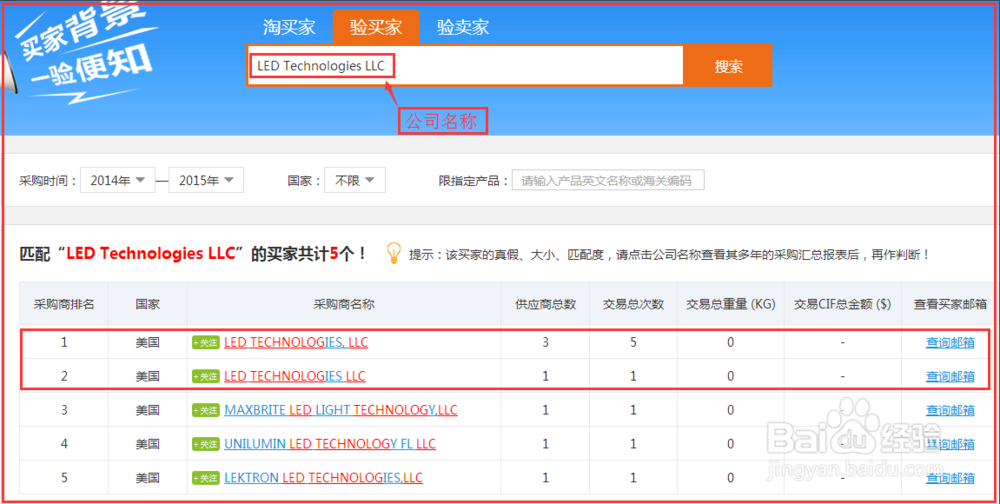The height and width of the screenshot is (504, 1000).
Task: Open the rank 2 LED TECHNOLOGIES LLC link
Action: [295, 376]
